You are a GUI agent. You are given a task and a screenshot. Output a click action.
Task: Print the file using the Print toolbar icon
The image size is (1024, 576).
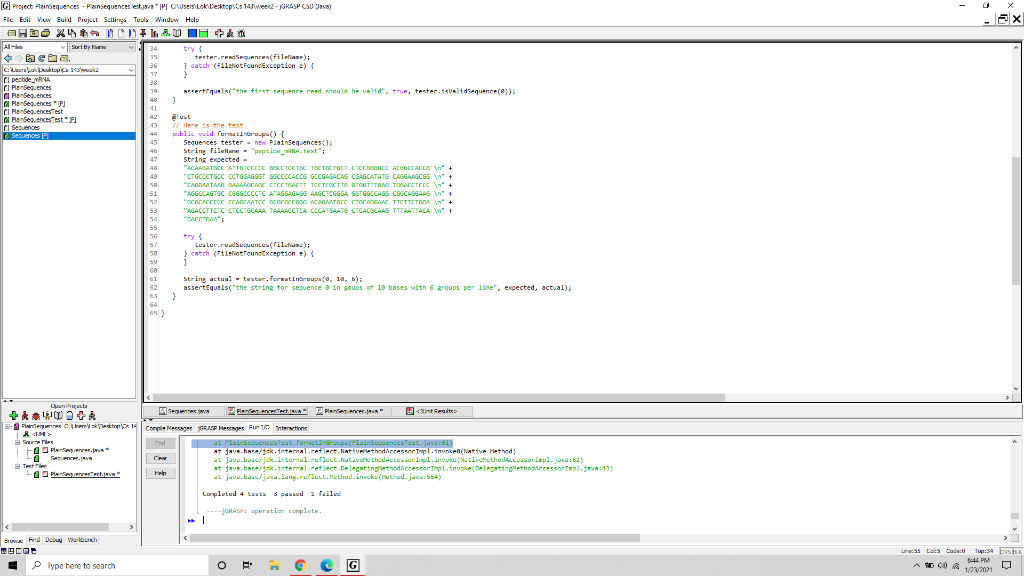pos(45,31)
